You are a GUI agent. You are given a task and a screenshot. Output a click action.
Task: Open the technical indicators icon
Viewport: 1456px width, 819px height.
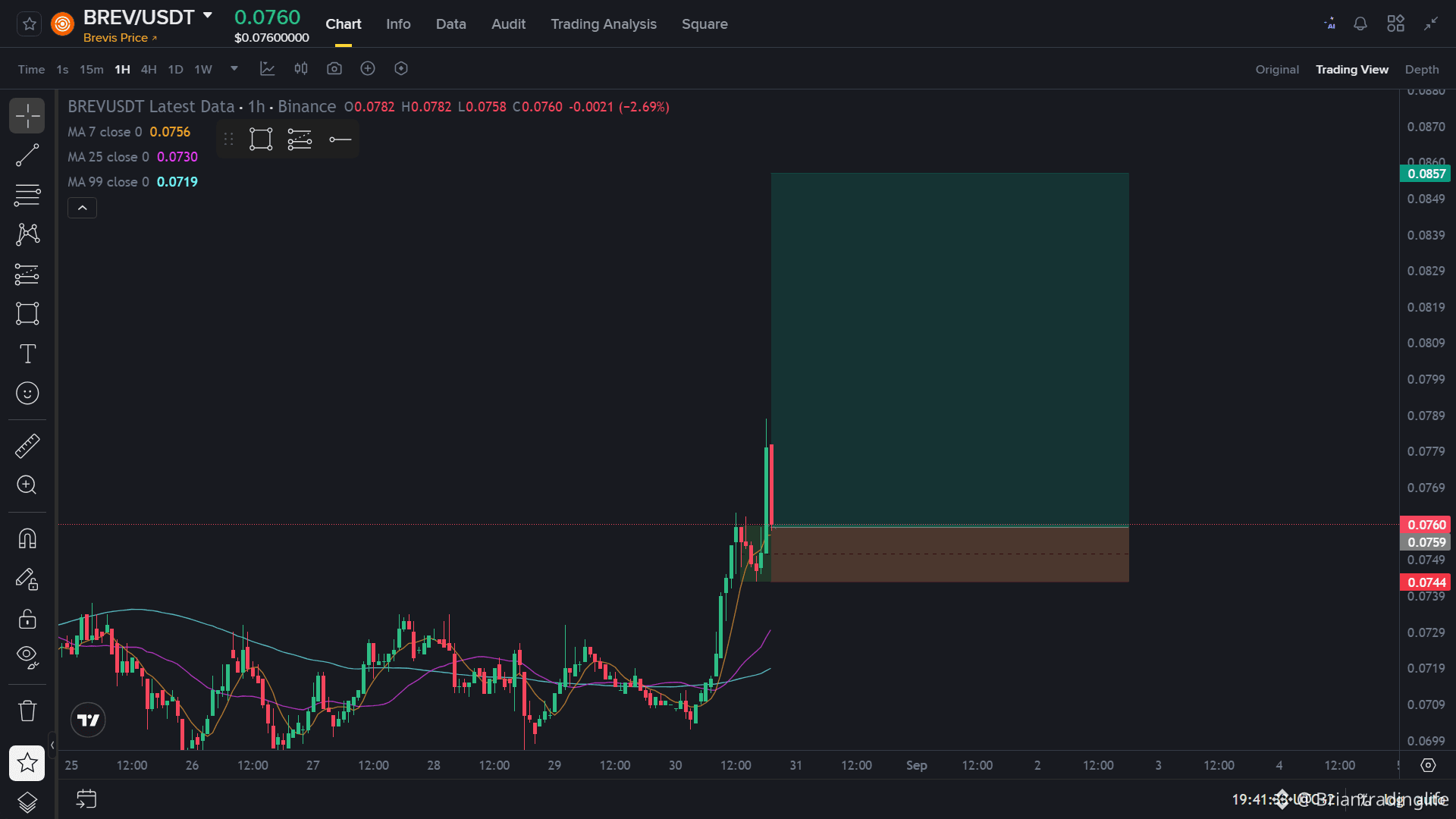click(x=268, y=69)
